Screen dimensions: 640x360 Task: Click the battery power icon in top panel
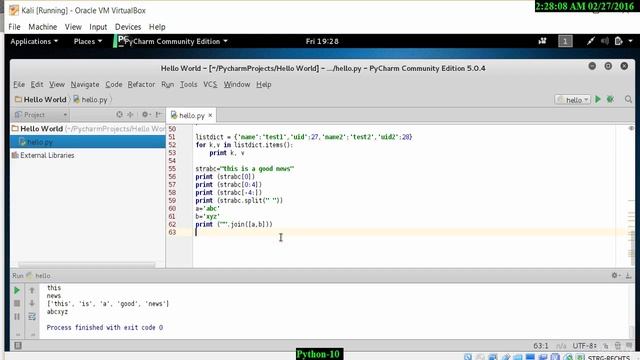618,41
